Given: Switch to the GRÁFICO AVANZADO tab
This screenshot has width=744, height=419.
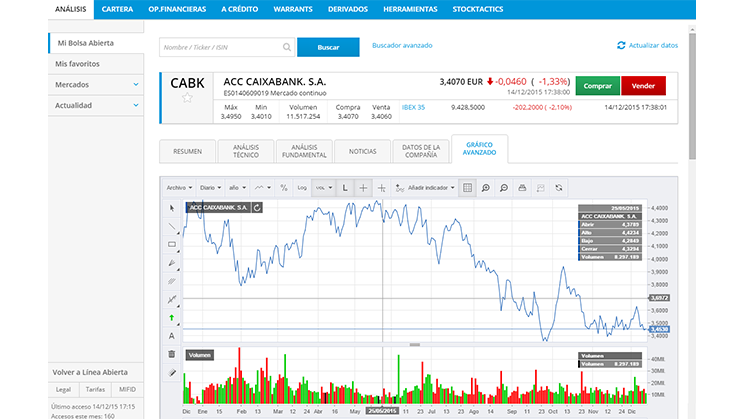Looking at the screenshot, I should pyautogui.click(x=479, y=149).
